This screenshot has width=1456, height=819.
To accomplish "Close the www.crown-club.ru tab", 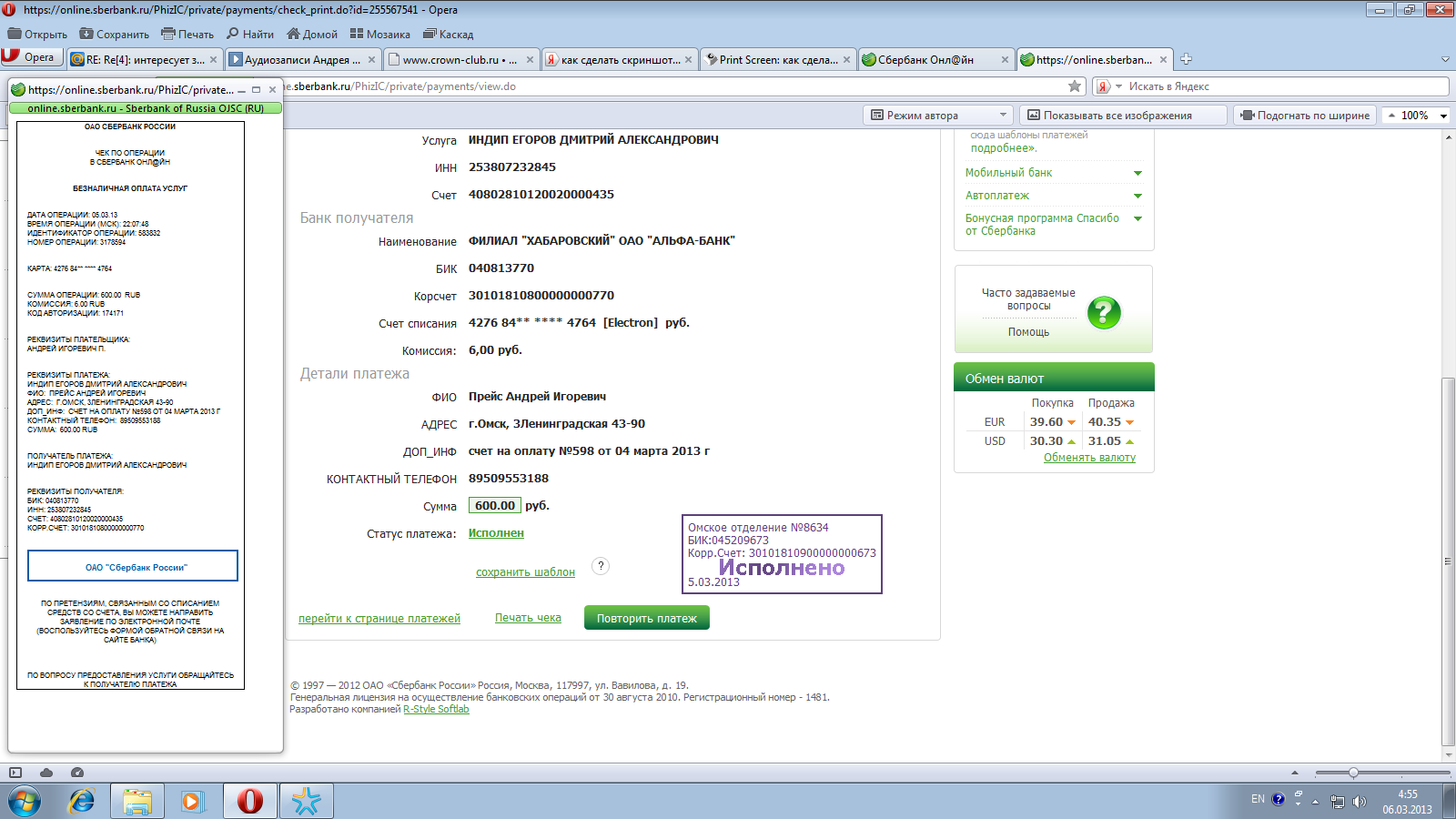I will pos(530,60).
